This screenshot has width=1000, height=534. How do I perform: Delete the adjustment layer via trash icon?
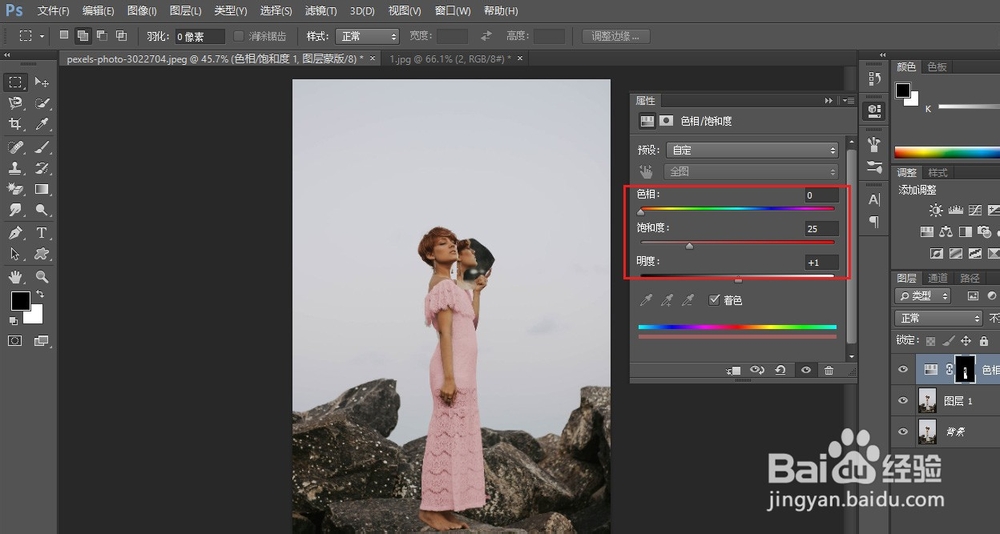(828, 370)
